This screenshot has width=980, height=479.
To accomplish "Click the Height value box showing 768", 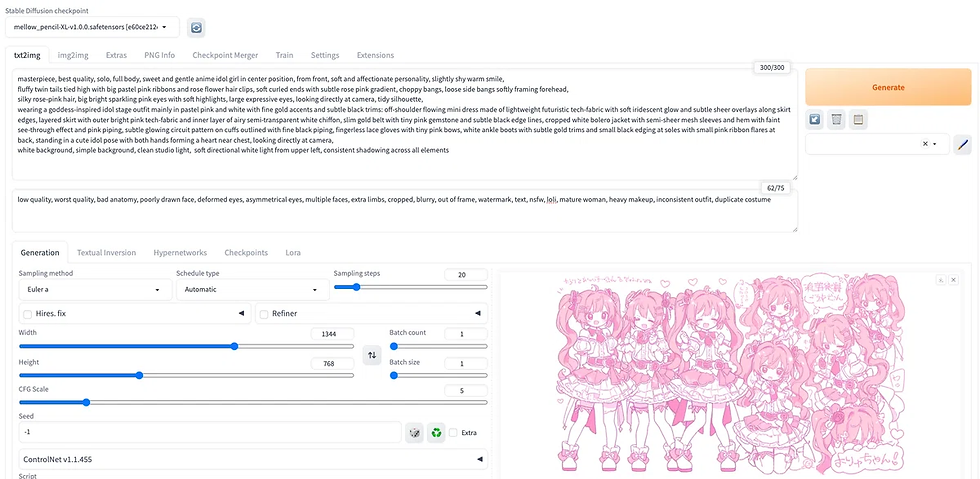I will [332, 363].
